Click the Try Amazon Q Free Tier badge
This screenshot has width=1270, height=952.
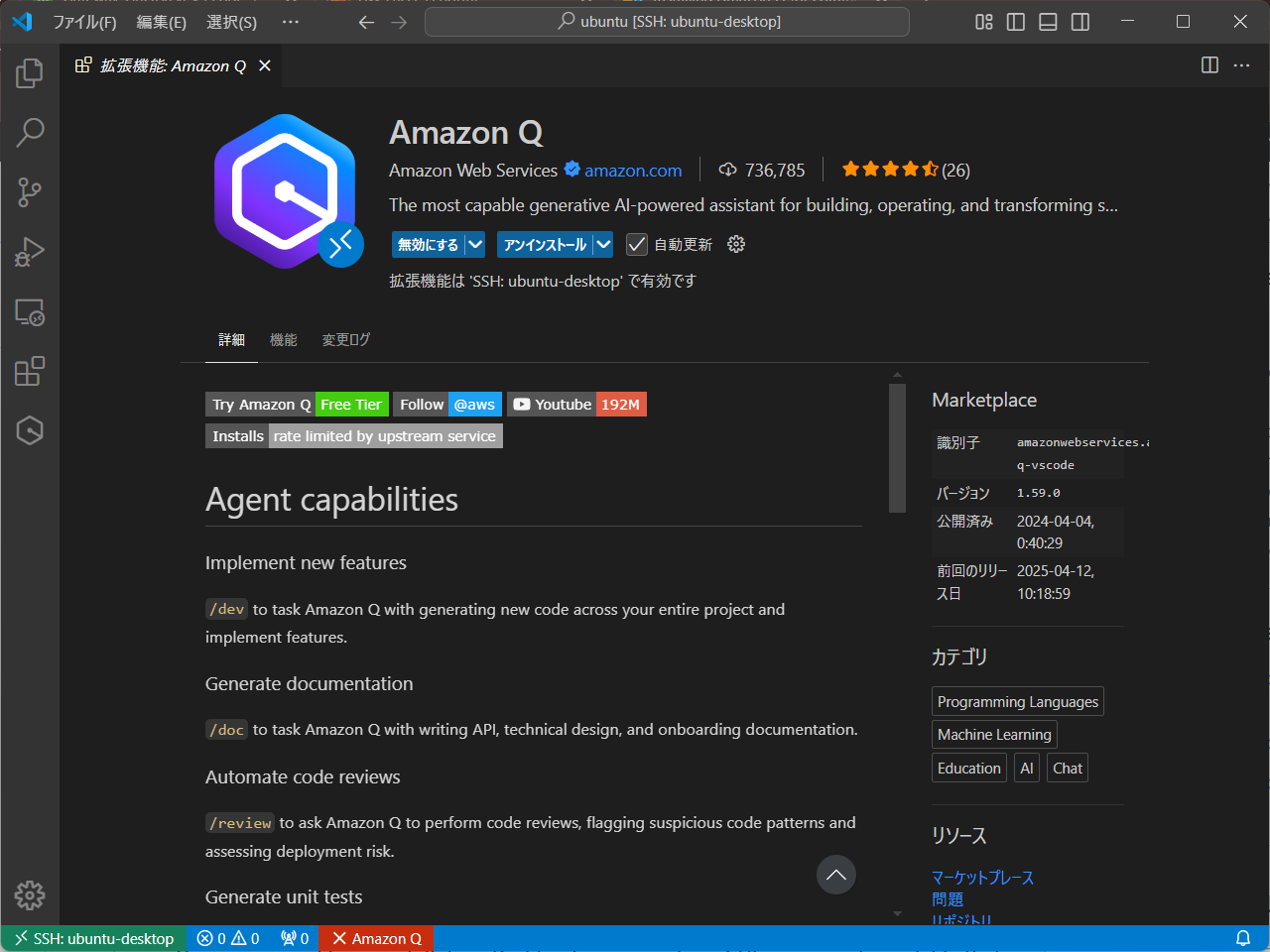[x=297, y=405]
